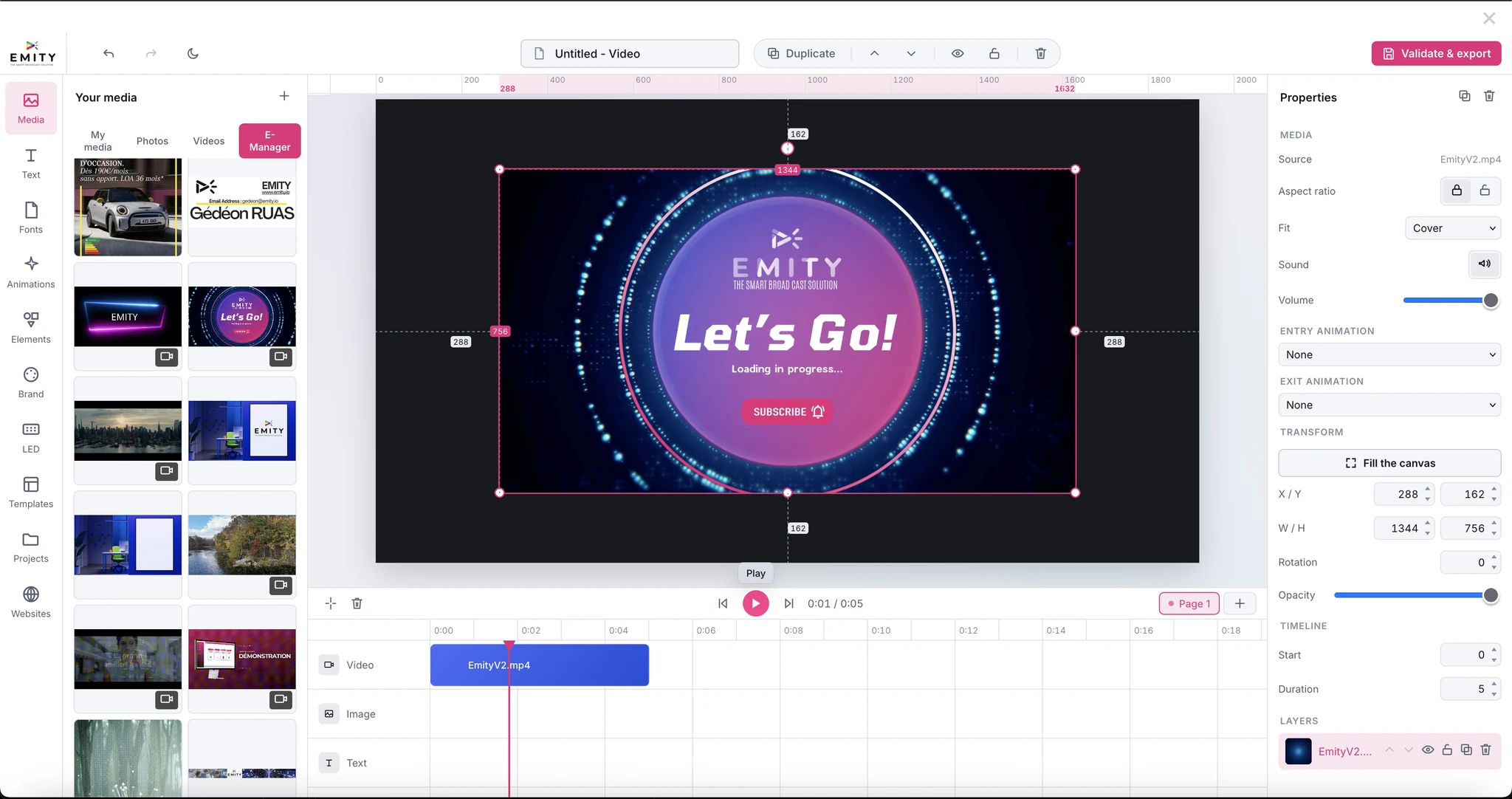Edit the Untitled - Video title field
This screenshot has height=799, width=1512.
coord(630,53)
